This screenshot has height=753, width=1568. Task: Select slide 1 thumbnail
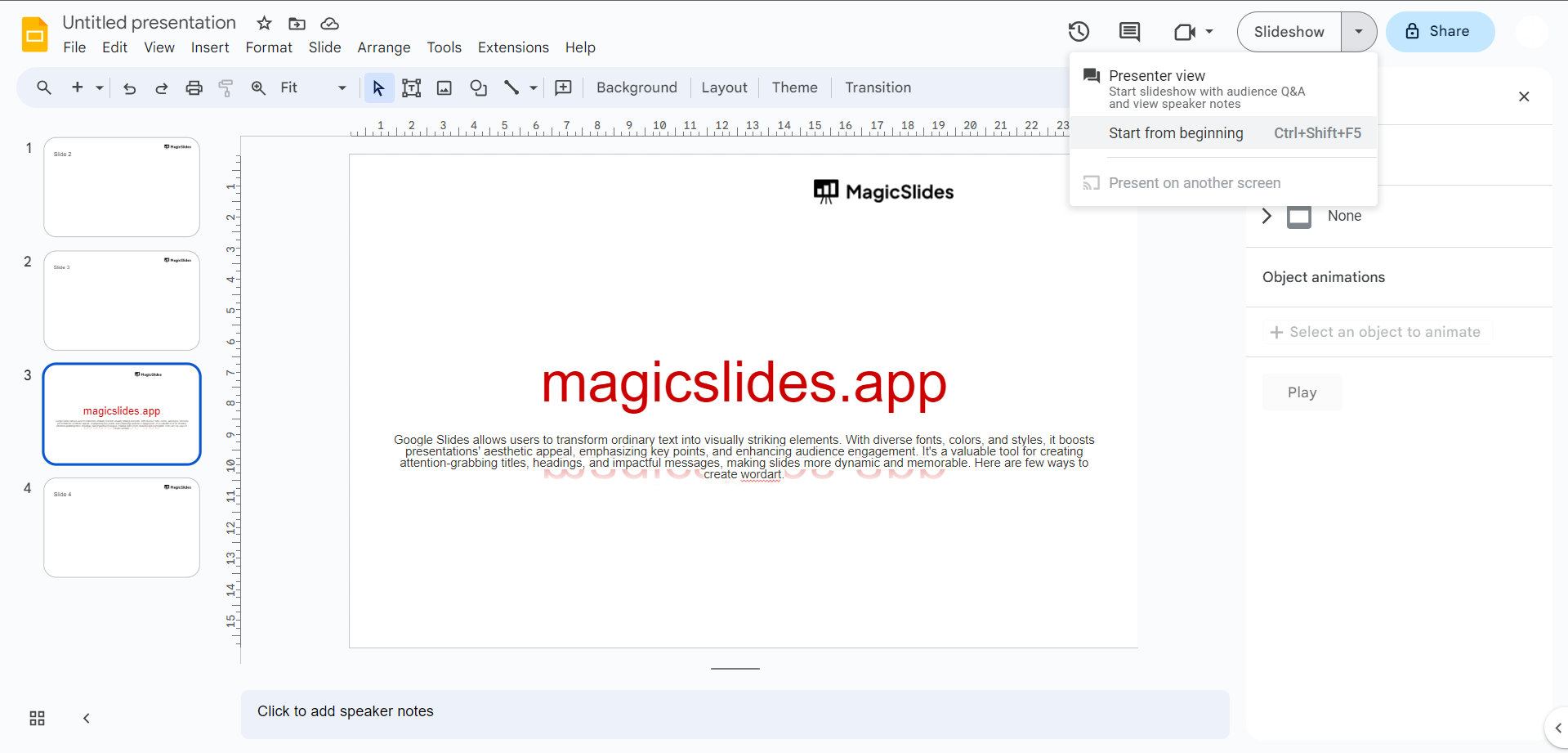(x=122, y=187)
